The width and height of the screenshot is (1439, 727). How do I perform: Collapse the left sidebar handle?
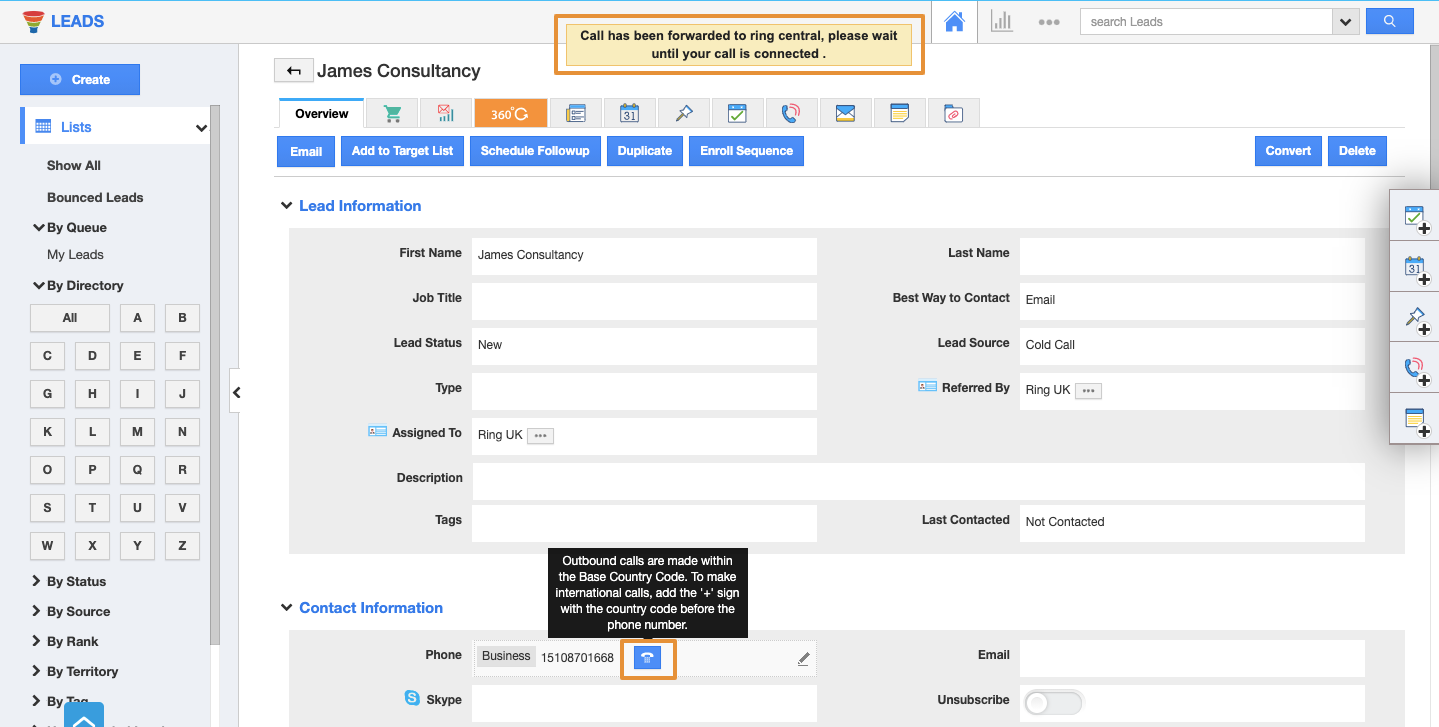[236, 392]
